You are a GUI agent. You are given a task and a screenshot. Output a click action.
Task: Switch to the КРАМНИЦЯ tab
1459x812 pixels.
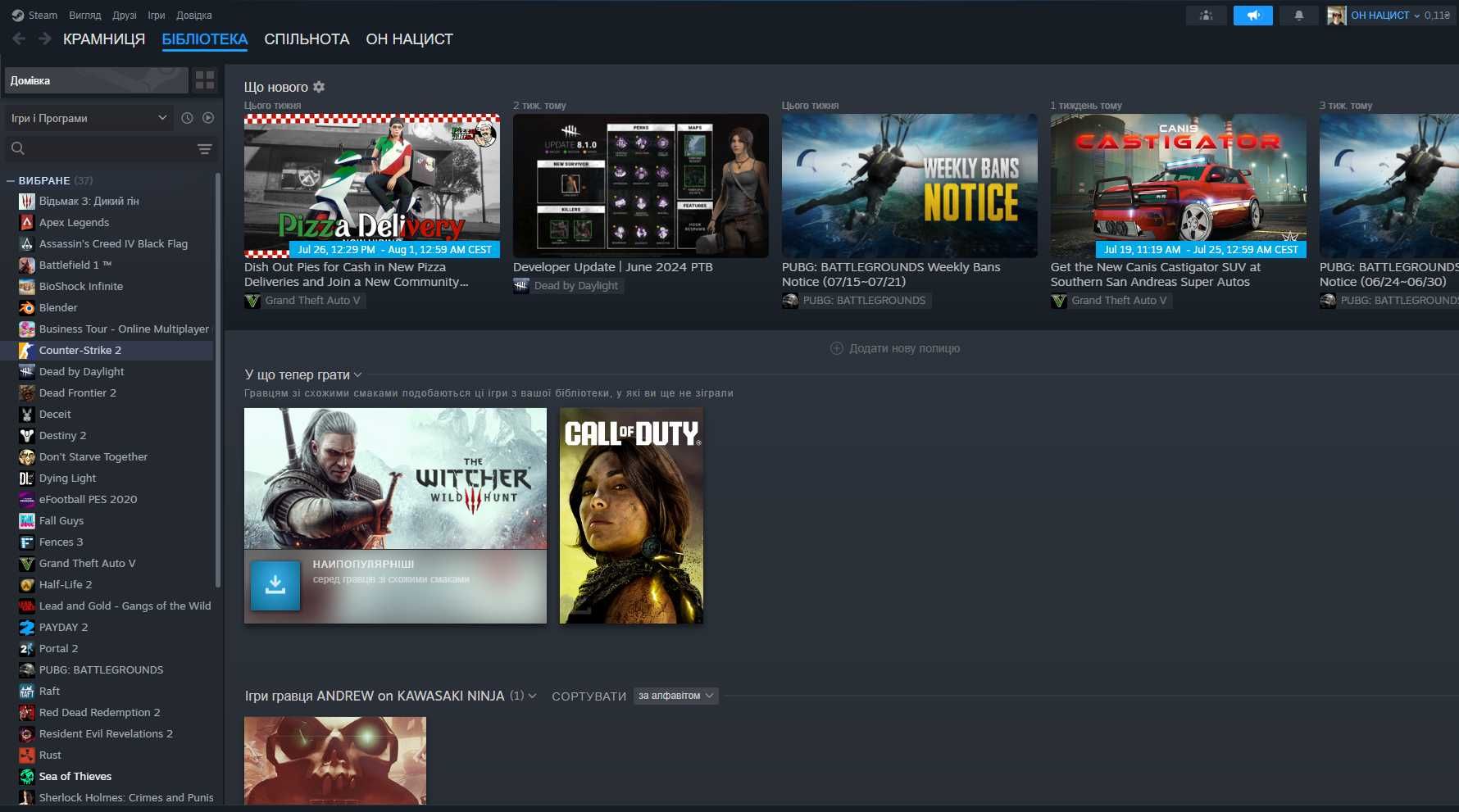point(104,39)
